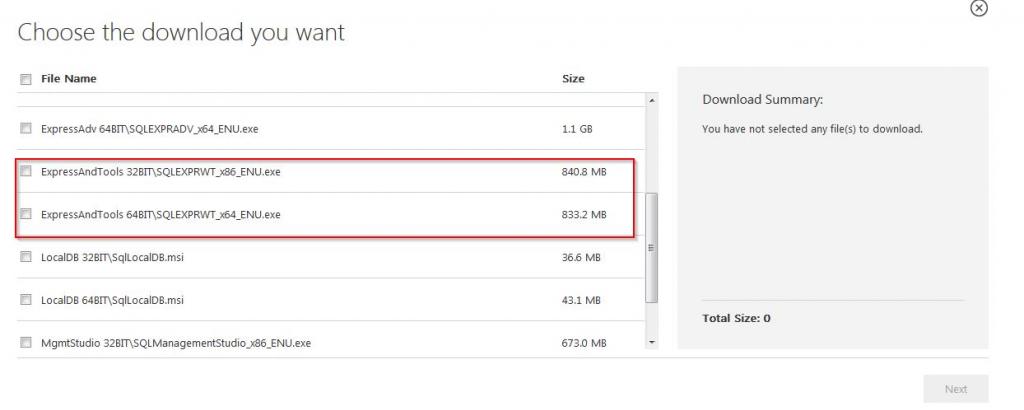Click the 833.2 MB size value
1024x410 pixels.
(584, 214)
